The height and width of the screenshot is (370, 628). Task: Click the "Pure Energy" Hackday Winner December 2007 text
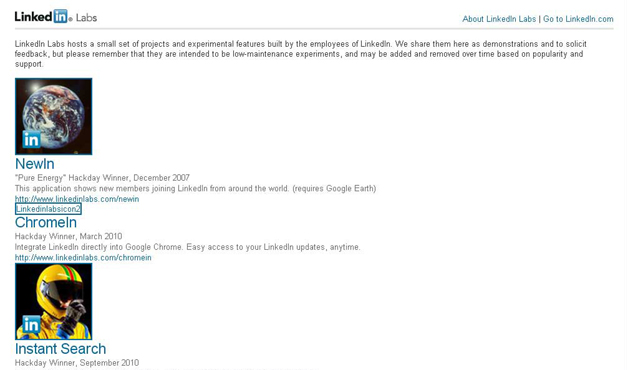[103, 178]
